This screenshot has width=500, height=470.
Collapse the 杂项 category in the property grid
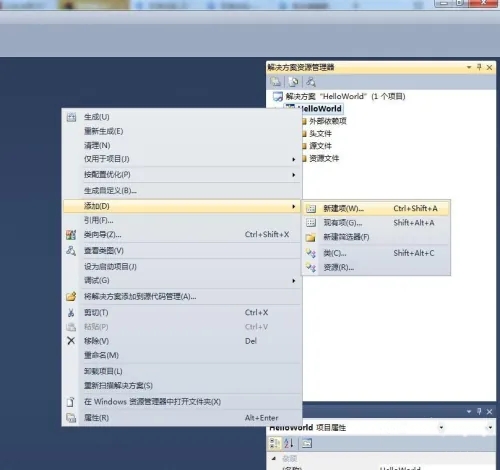(274, 459)
